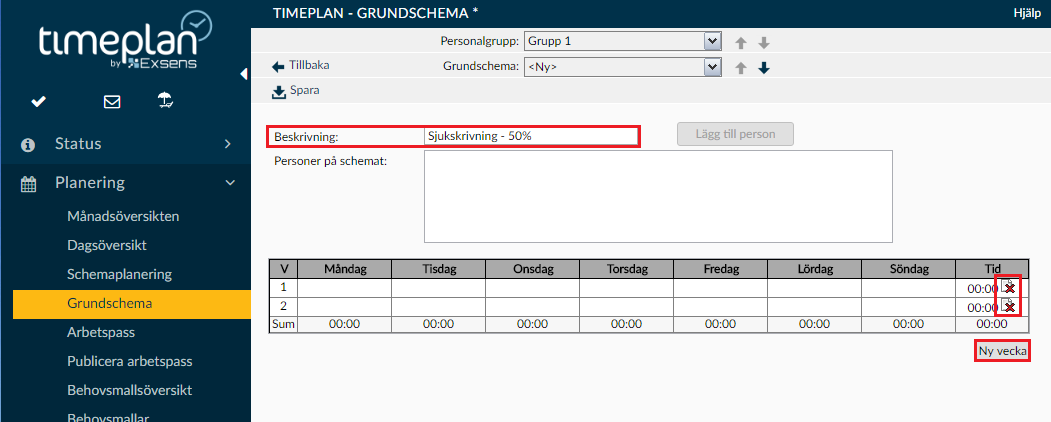Click the Tid column header
Viewport: 1051px width, 422px height.
click(992, 269)
